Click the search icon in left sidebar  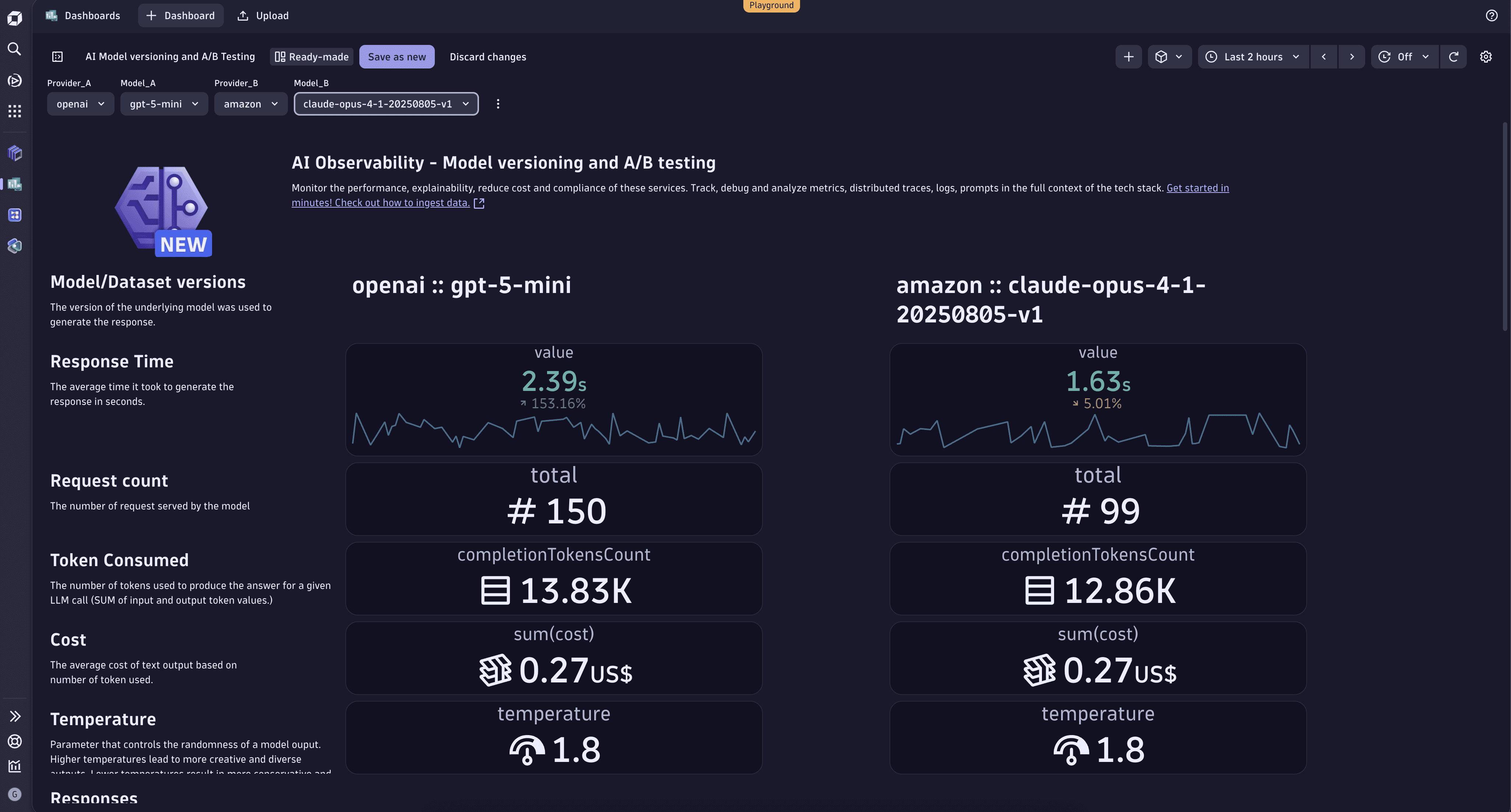tap(15, 49)
